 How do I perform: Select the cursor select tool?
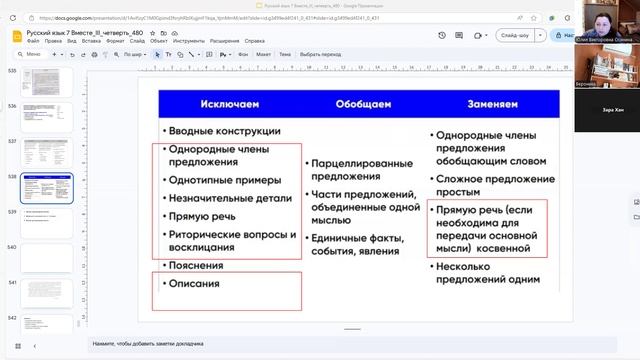click(157, 55)
